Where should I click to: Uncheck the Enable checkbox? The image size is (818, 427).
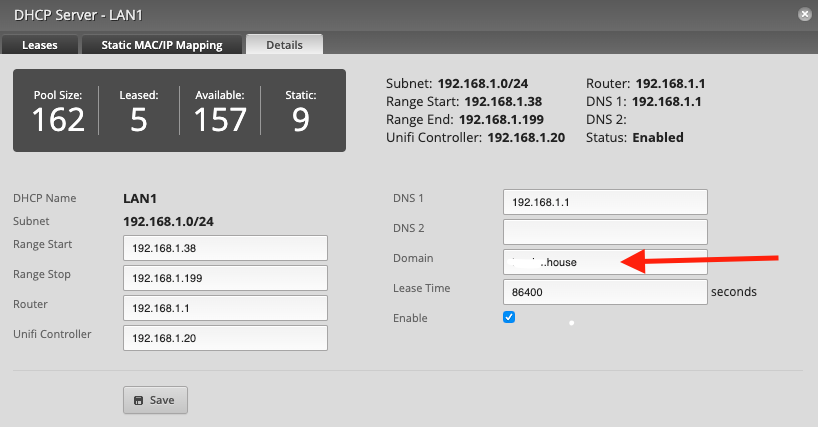tap(509, 317)
